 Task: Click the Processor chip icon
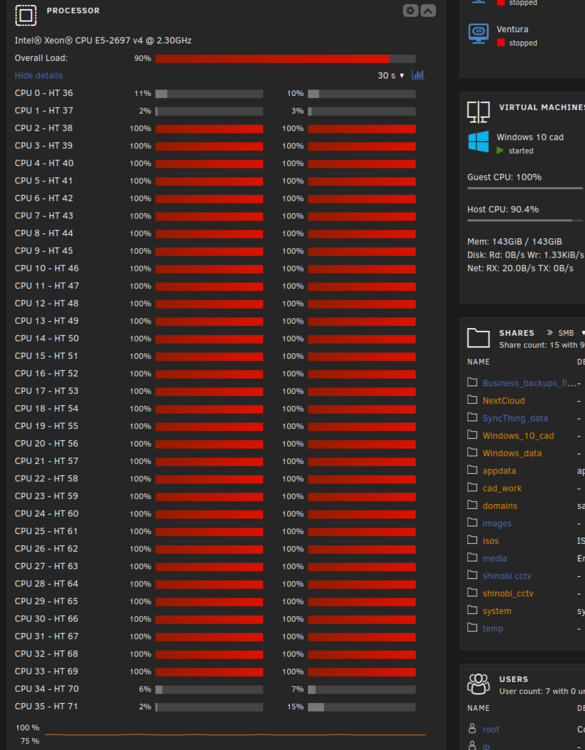point(26,15)
